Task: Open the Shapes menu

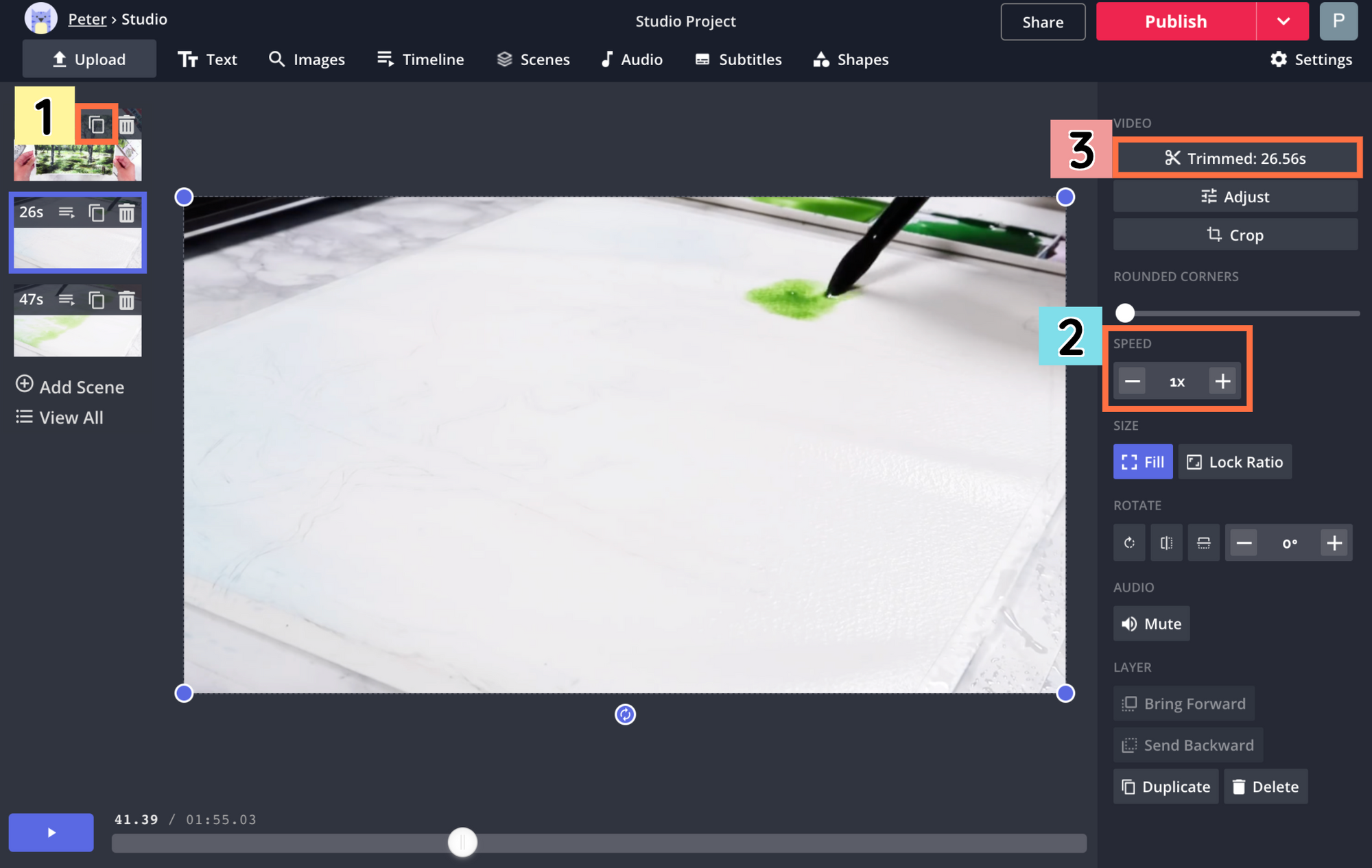Action: (x=851, y=60)
